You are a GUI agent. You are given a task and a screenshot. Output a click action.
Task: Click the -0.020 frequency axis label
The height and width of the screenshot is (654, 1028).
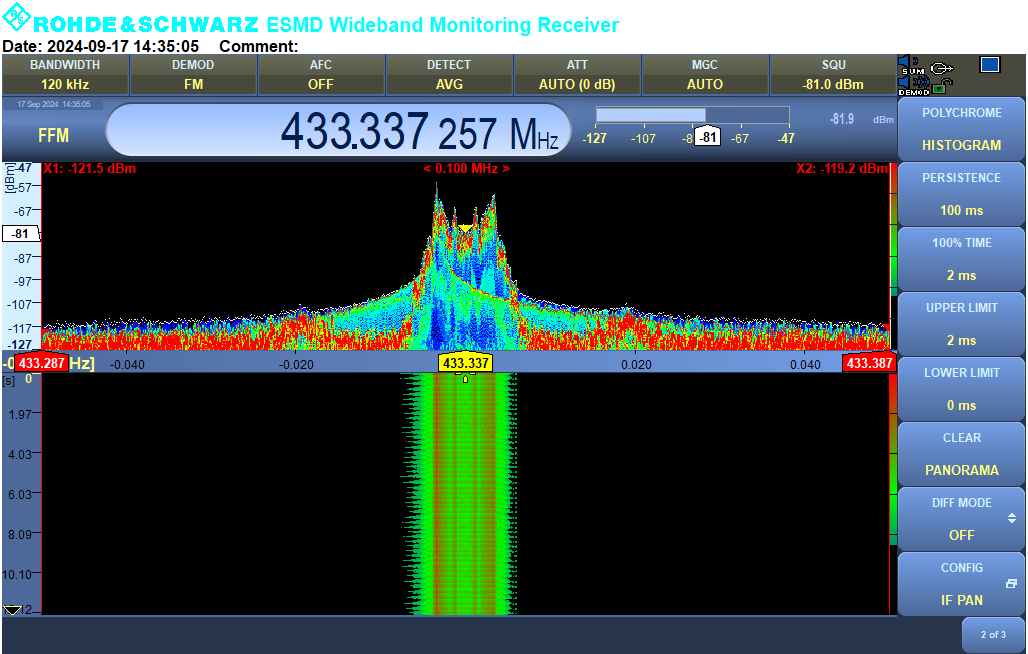coord(296,364)
